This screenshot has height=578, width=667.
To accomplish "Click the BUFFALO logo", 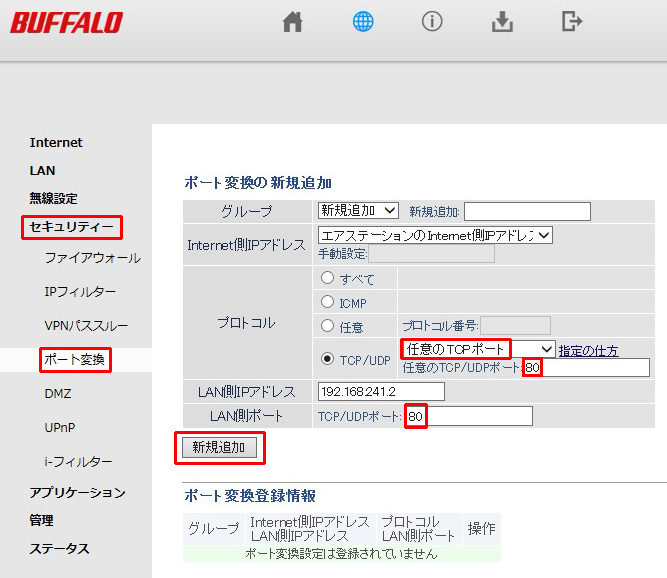I will click(66, 22).
